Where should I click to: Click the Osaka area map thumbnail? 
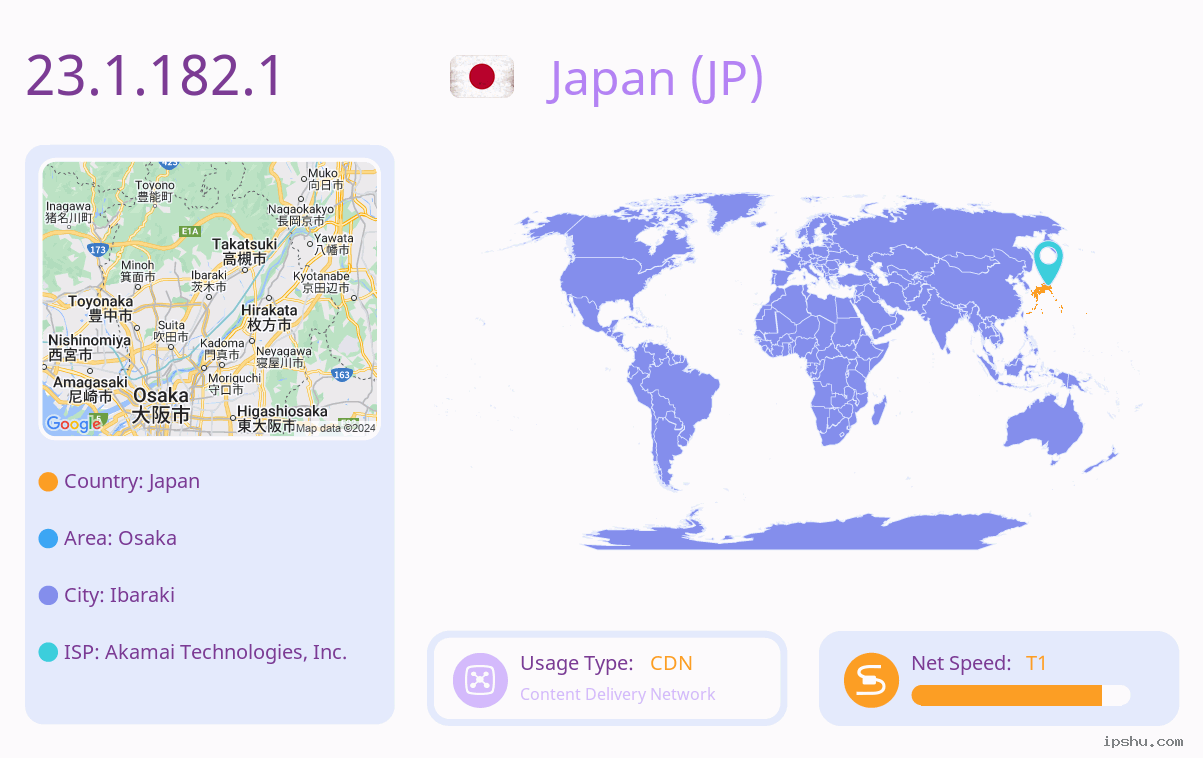click(x=210, y=299)
